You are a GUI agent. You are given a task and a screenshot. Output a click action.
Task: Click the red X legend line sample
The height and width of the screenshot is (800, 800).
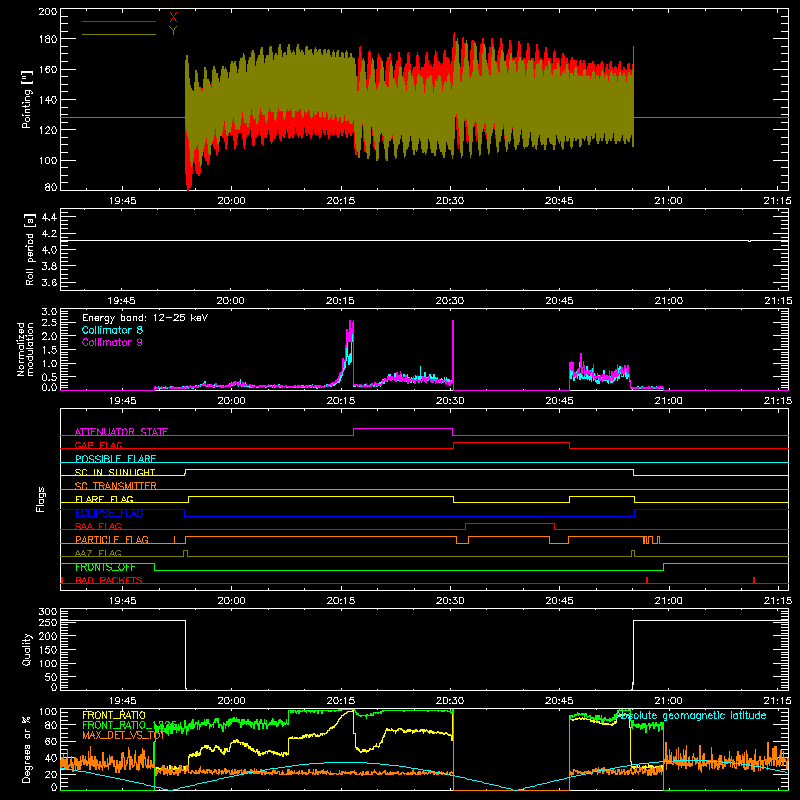tap(119, 21)
